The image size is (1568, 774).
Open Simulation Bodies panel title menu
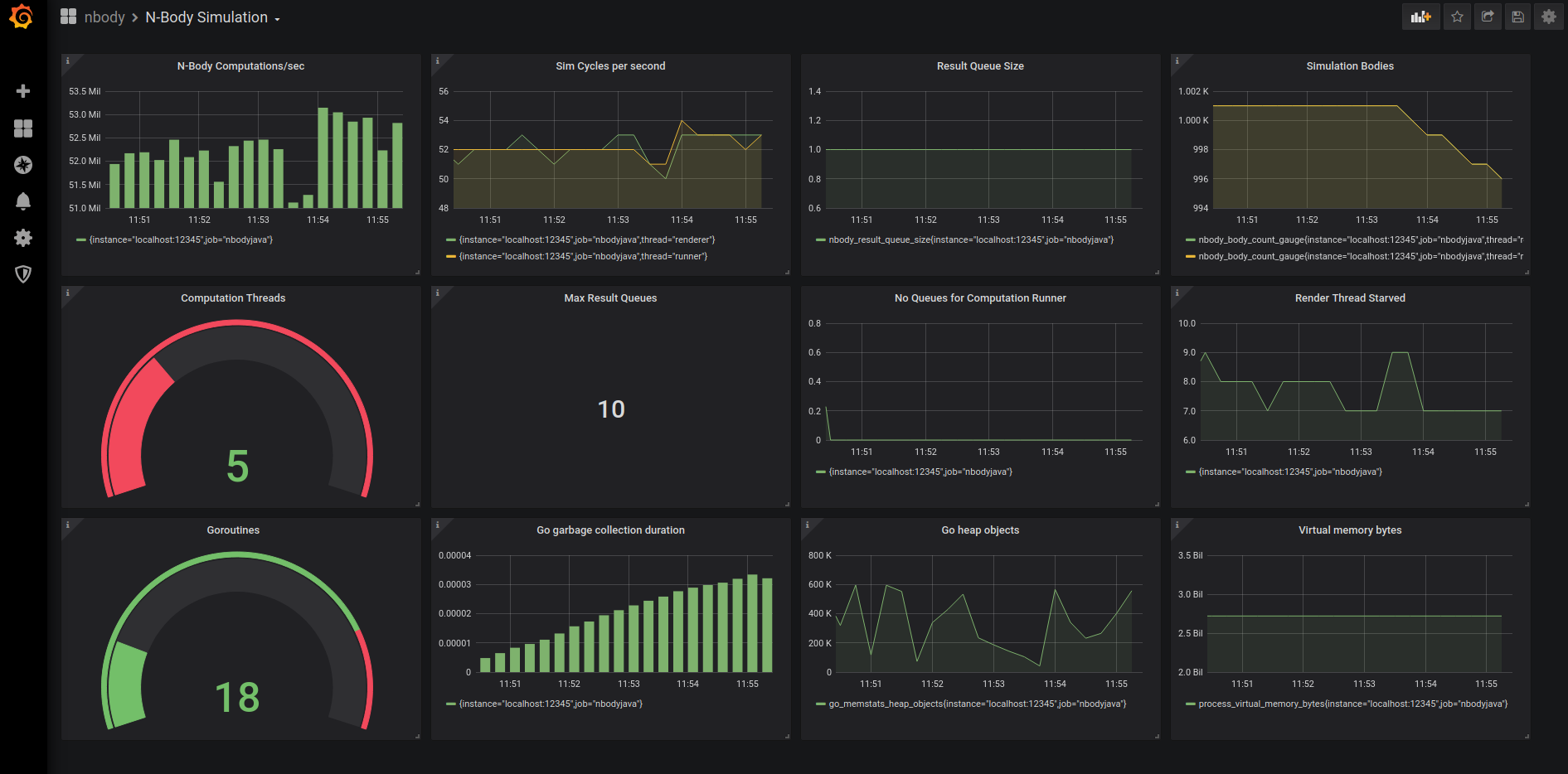(1350, 66)
